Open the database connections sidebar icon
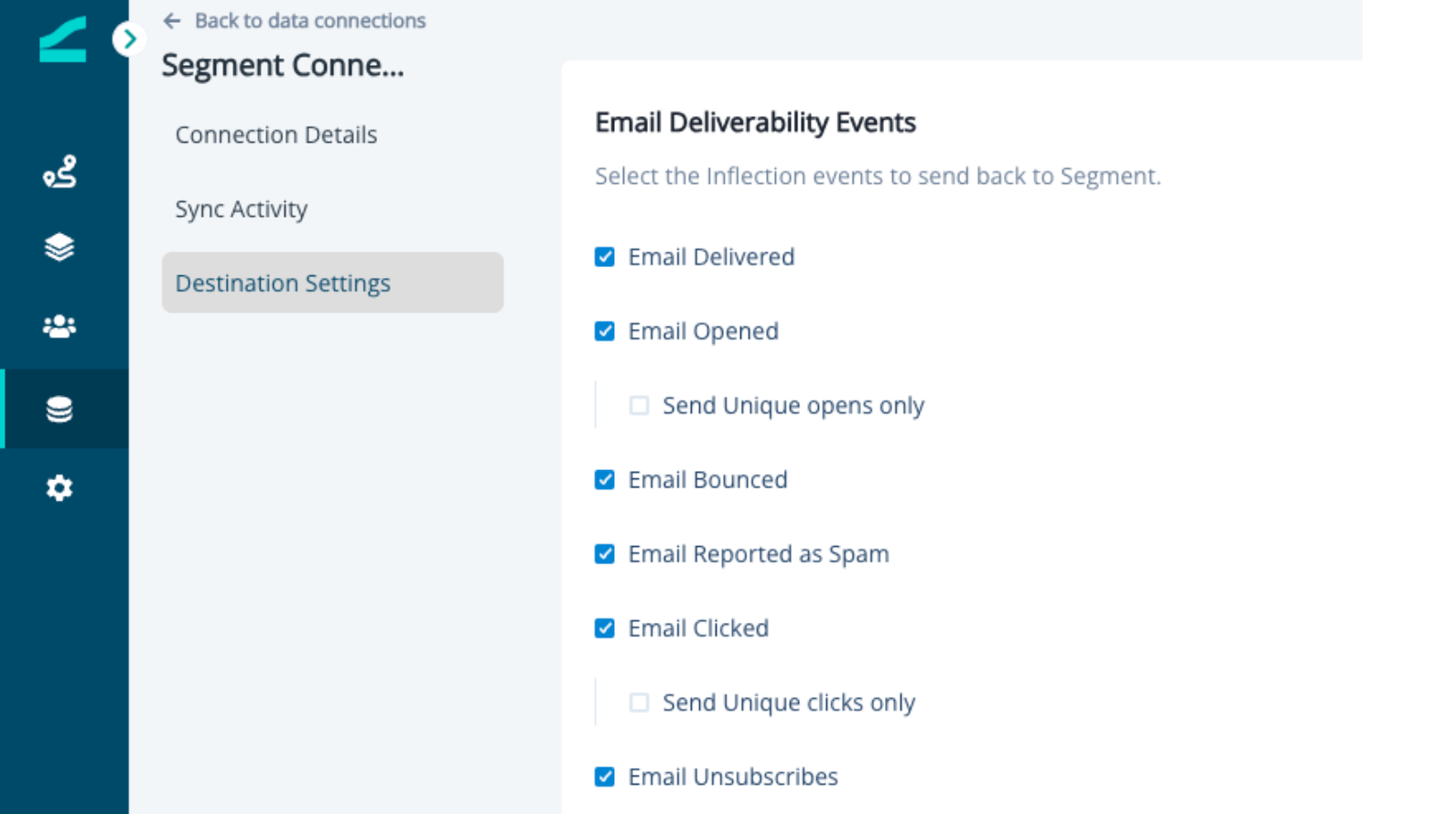Viewport: 1456px width, 814px height. [59, 409]
